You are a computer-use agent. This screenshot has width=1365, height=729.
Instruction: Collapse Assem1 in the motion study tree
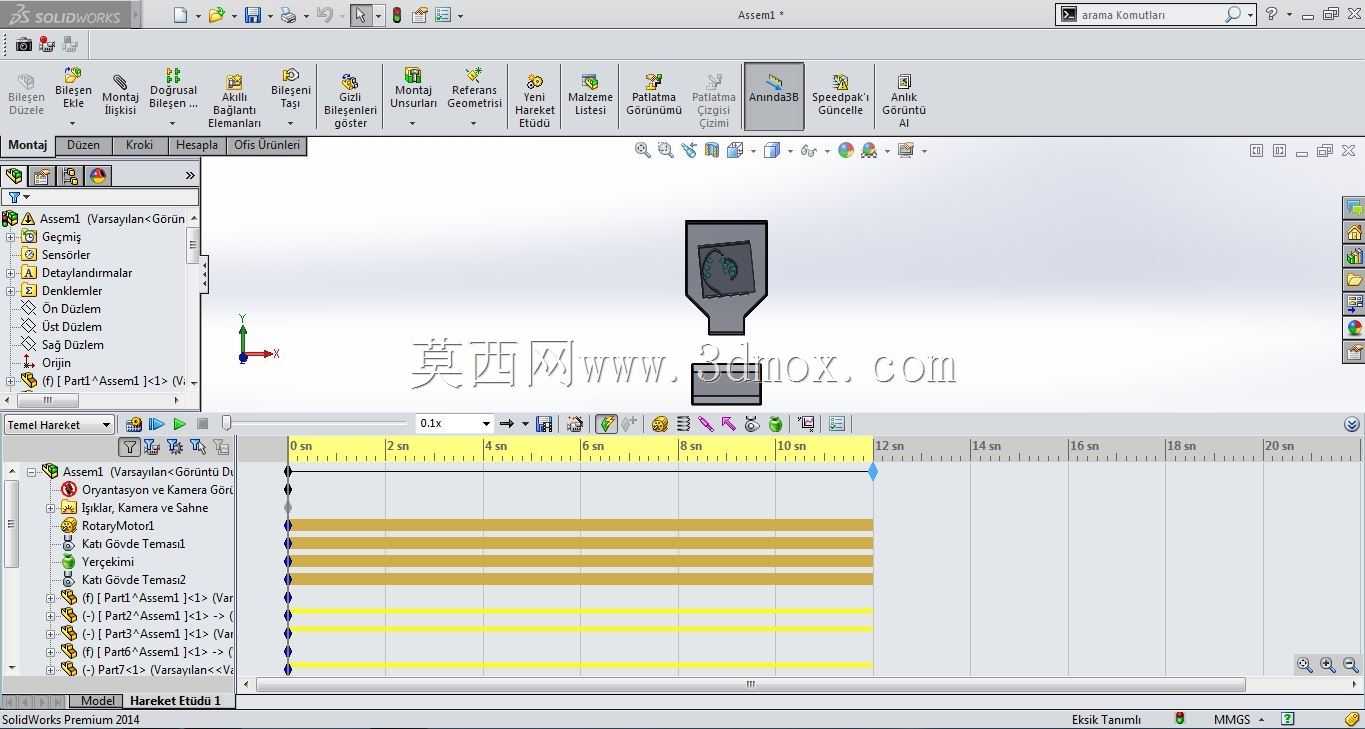pos(32,471)
